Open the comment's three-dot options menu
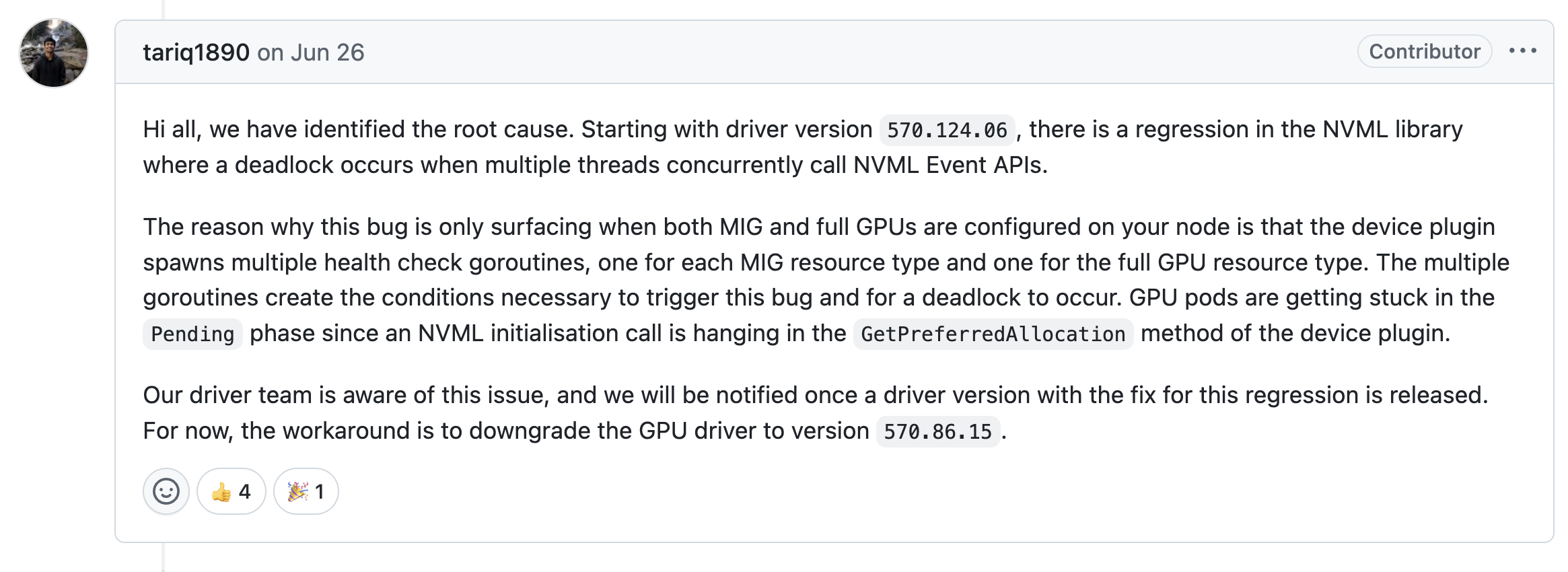 tap(1522, 51)
